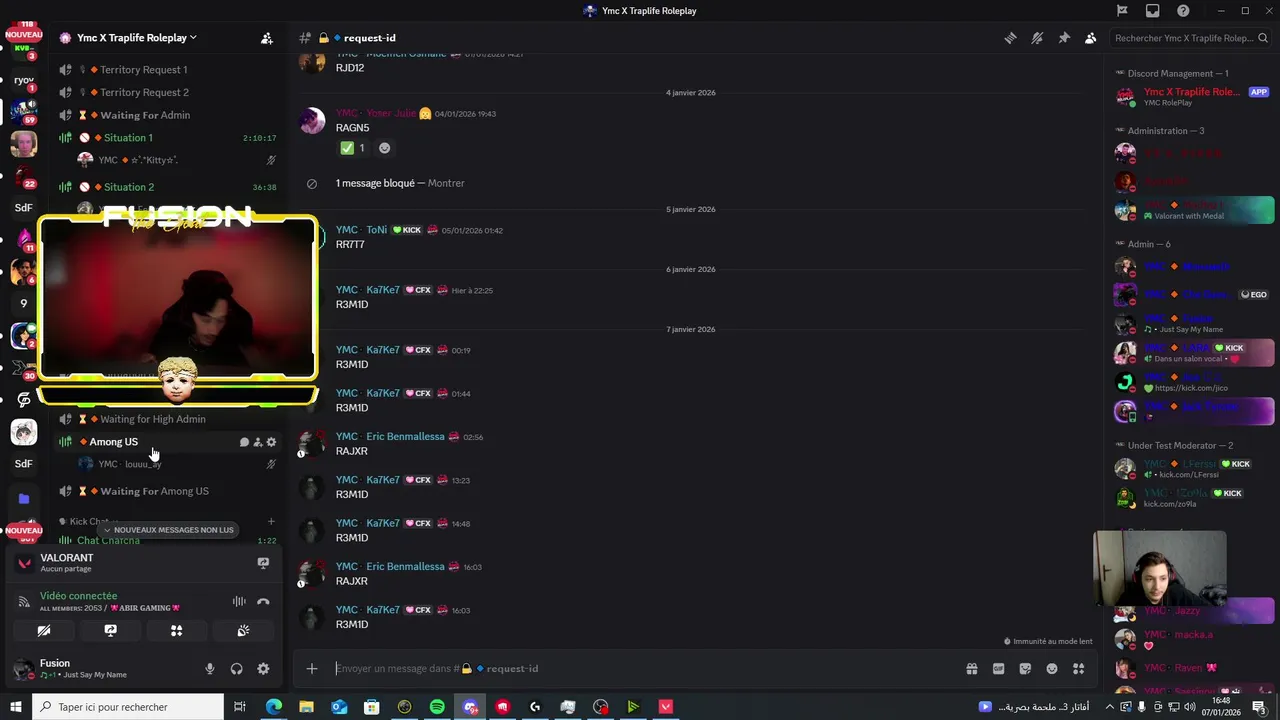The height and width of the screenshot is (720, 1280).
Task: Toggle the camera off button
Action: 44,631
